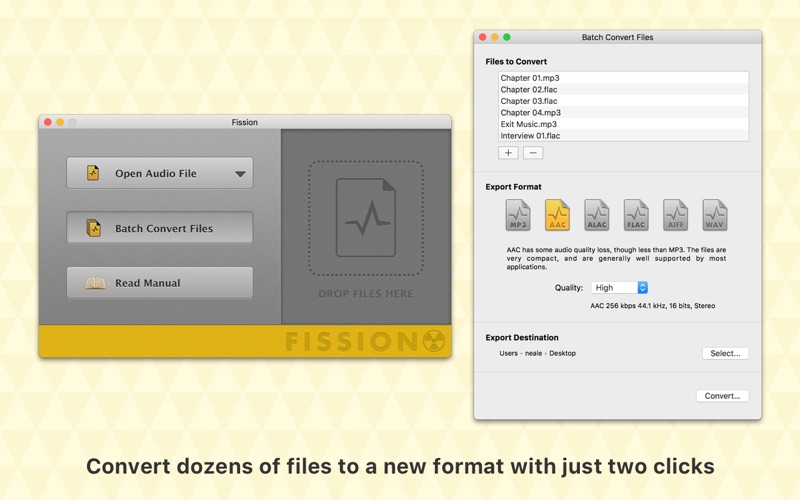This screenshot has height=500, width=800.
Task: Select MP3 export format icon
Action: pyautogui.click(x=518, y=215)
